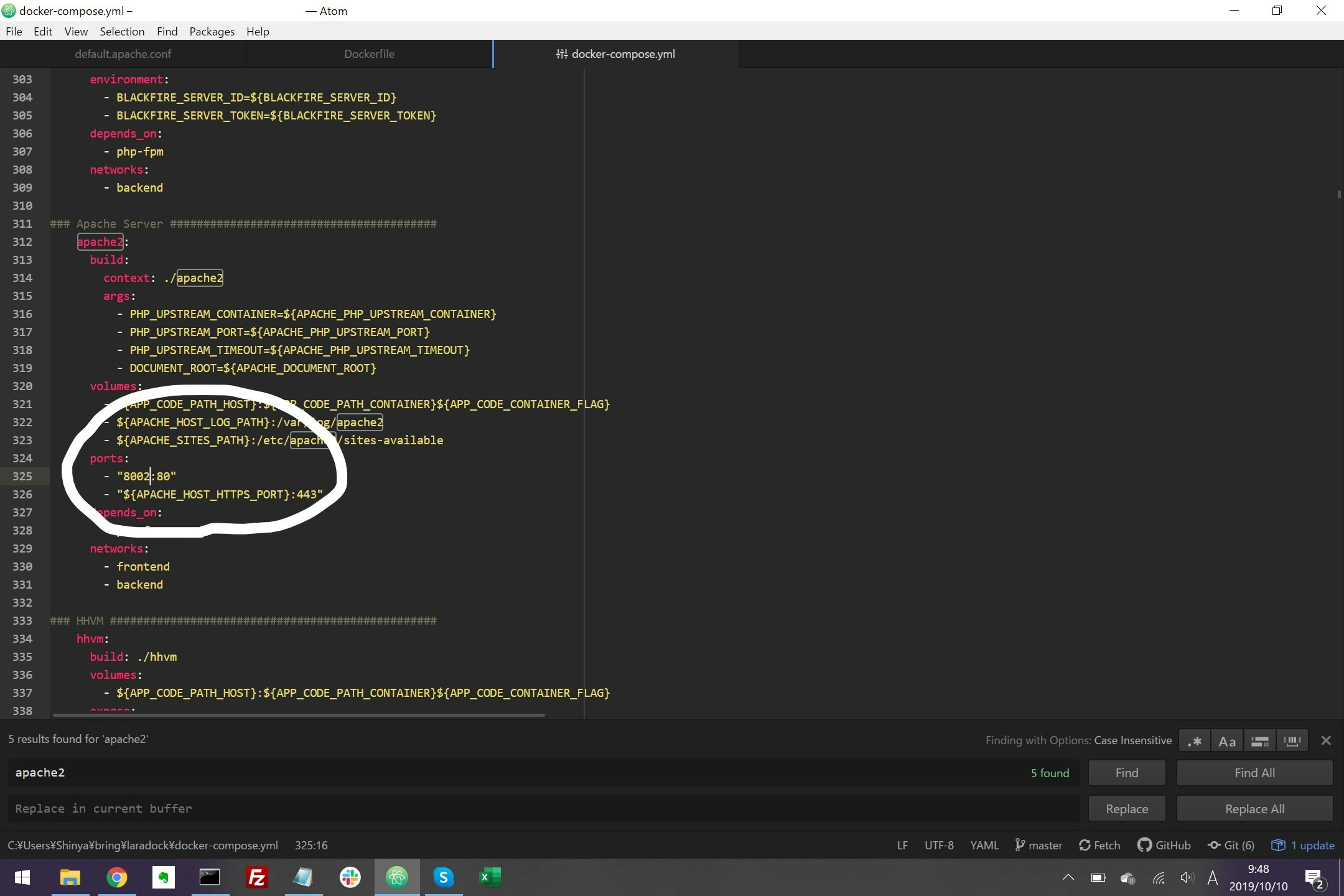1344x896 pixels.
Task: Click the horizontal scrollbar in the editor
Action: coord(299,715)
